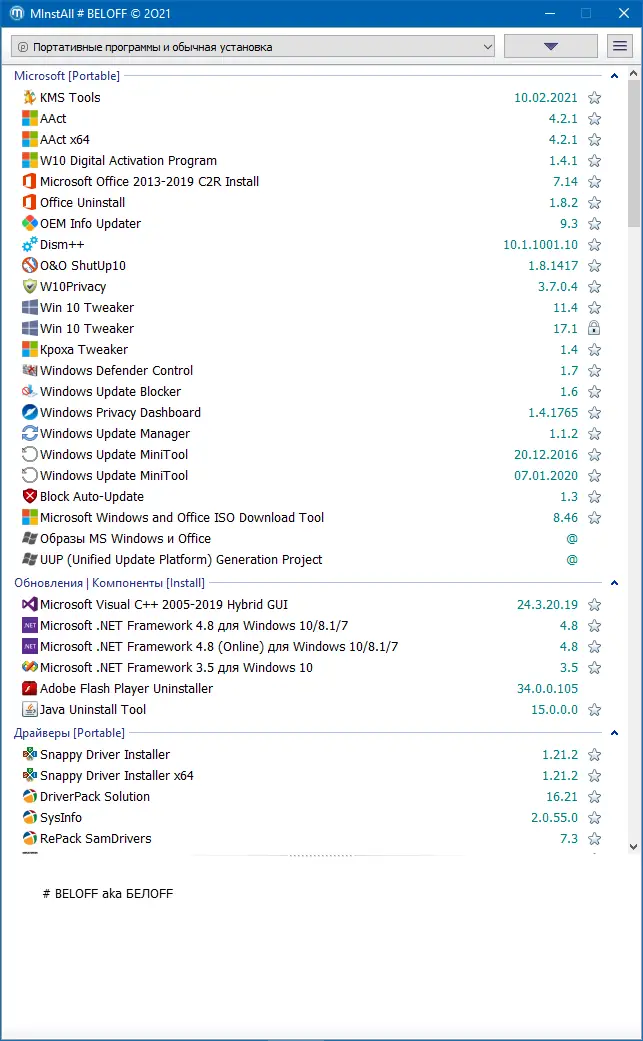643x1041 pixels.
Task: Click the list scrollbar up arrow
Action: pyautogui.click(x=634, y=74)
